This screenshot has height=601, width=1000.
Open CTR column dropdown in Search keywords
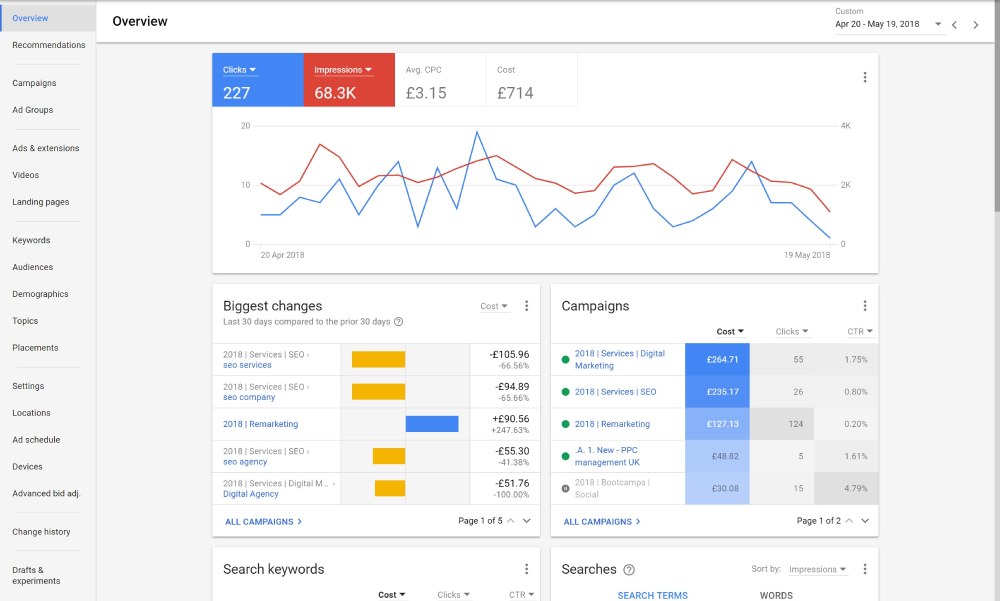522,595
